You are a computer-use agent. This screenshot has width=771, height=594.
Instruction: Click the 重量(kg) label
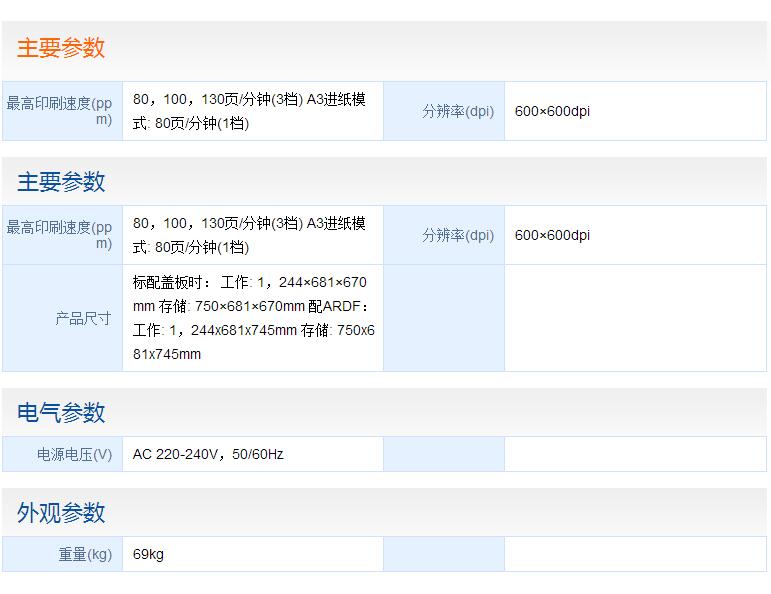coord(85,554)
